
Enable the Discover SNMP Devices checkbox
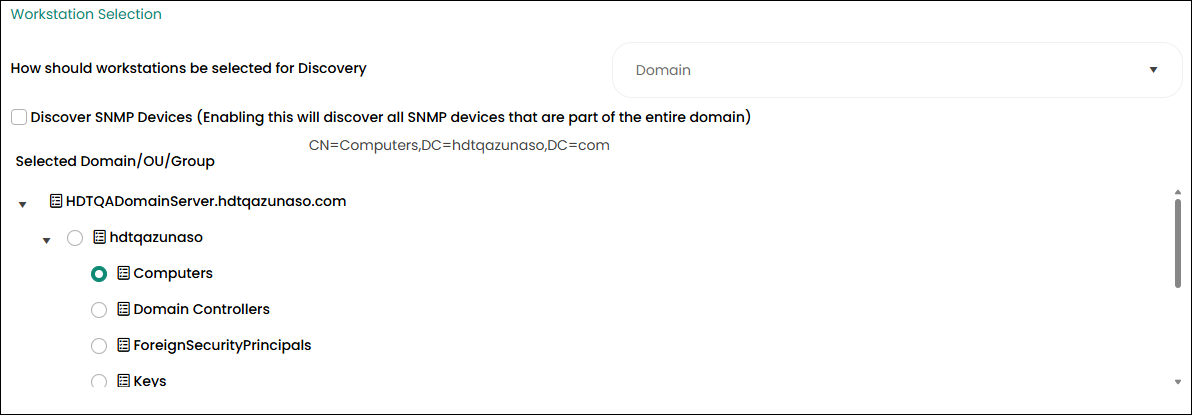(19, 117)
